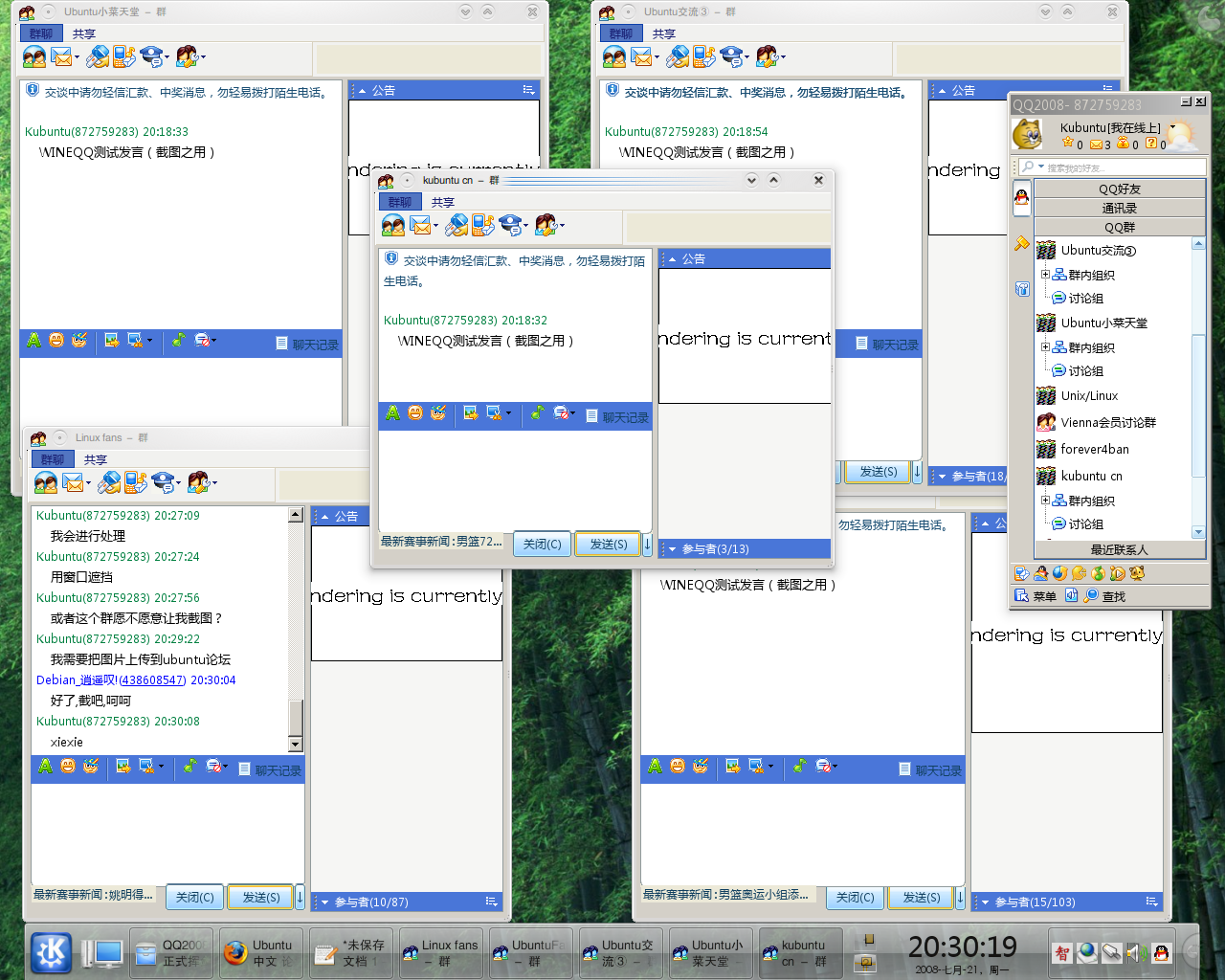Click send file icon in Ubuntu交流③ toolbar
Screen dimensions: 1225x980
[678, 57]
